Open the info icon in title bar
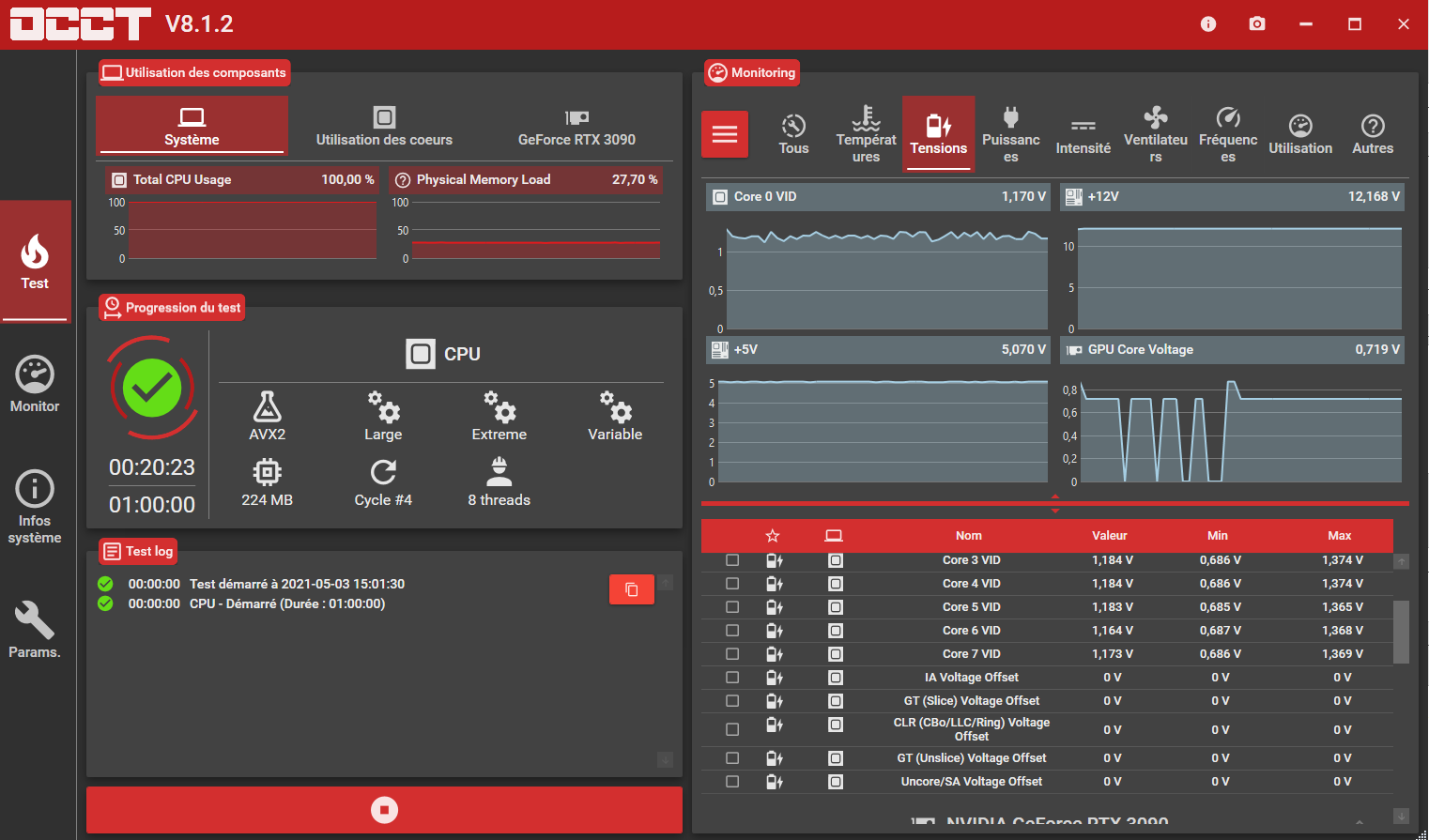 [1207, 24]
